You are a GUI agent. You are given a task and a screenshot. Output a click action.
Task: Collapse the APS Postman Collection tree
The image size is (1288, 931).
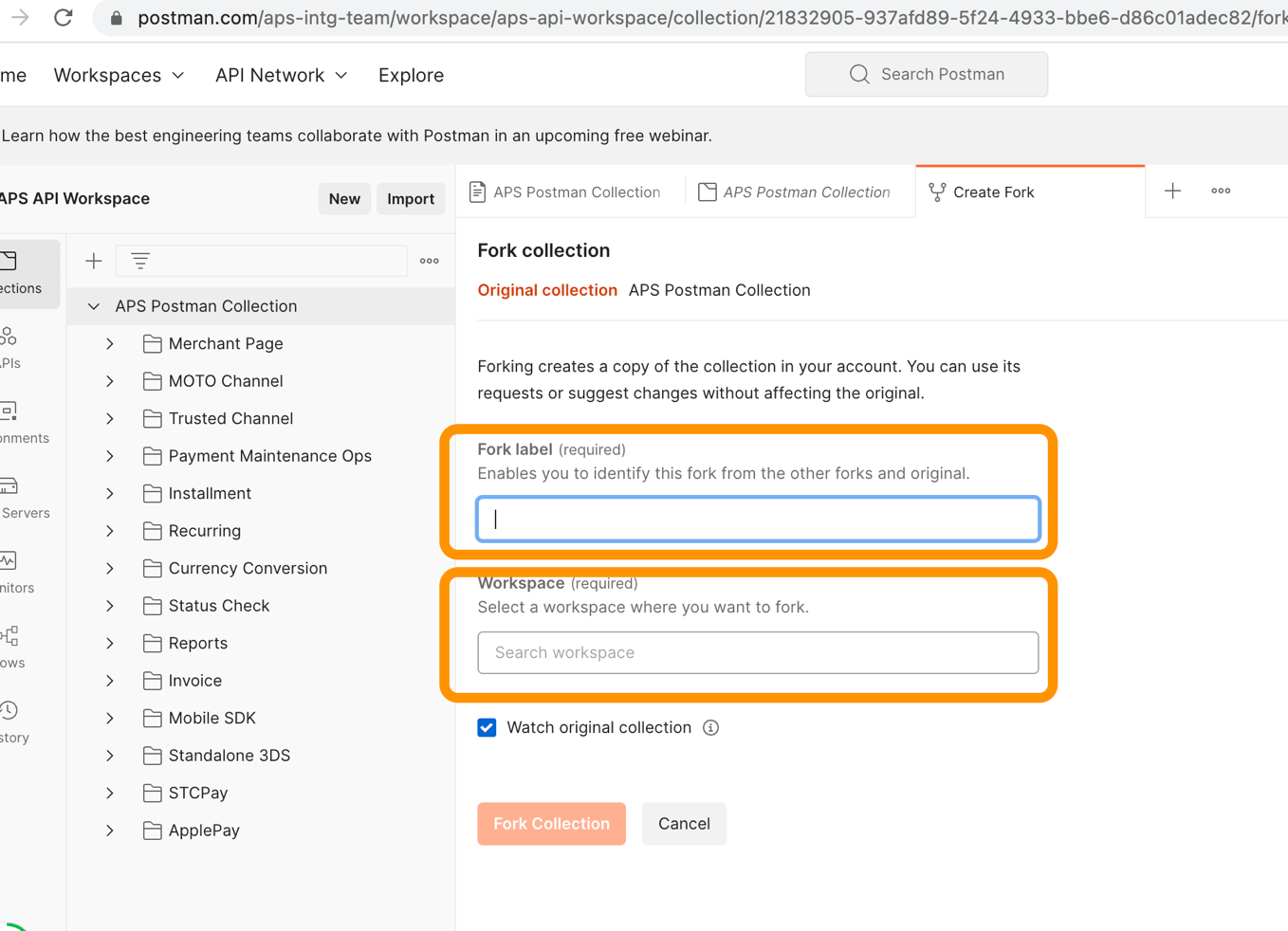coord(94,306)
